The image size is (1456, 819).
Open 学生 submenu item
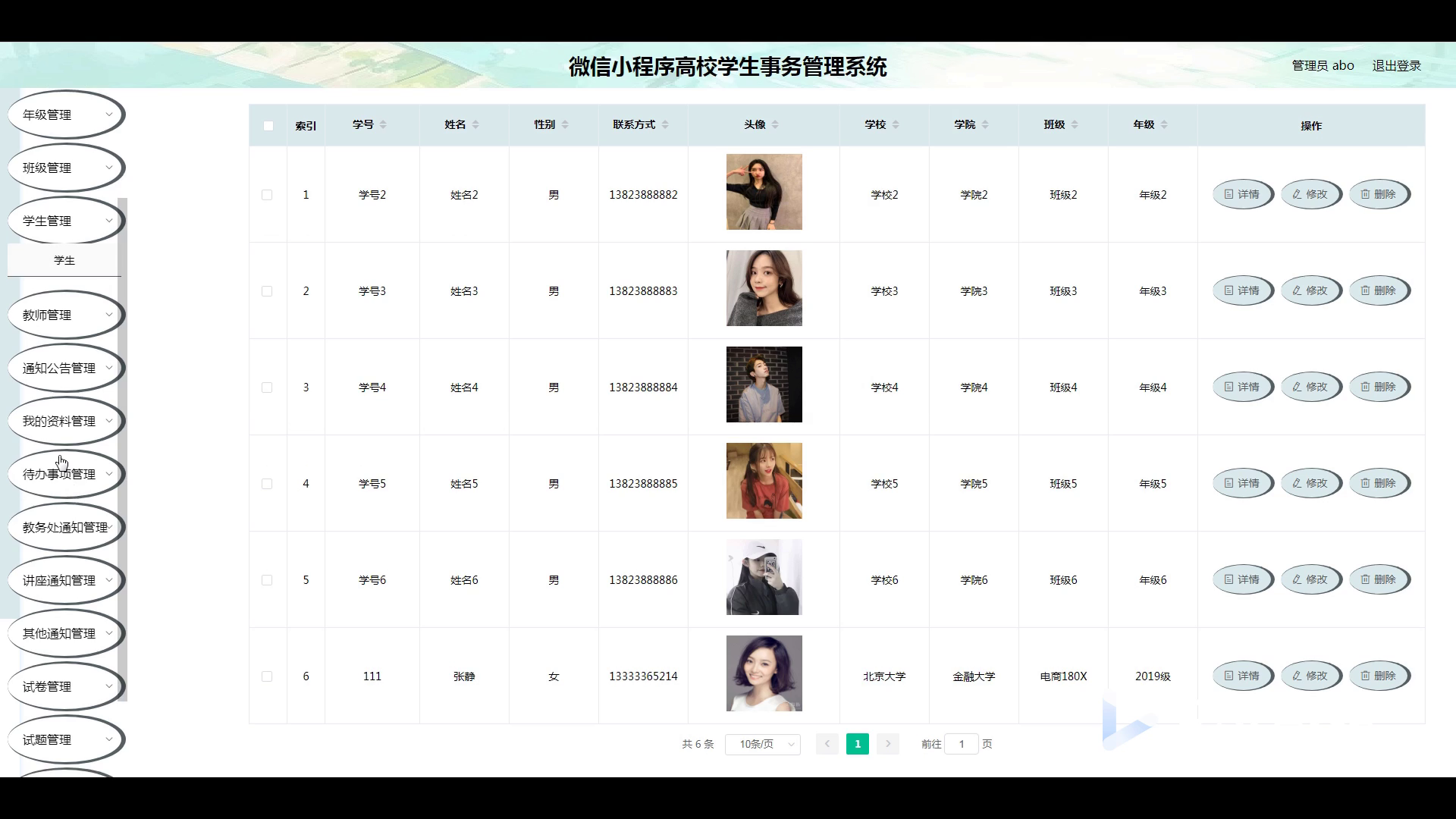(x=64, y=260)
